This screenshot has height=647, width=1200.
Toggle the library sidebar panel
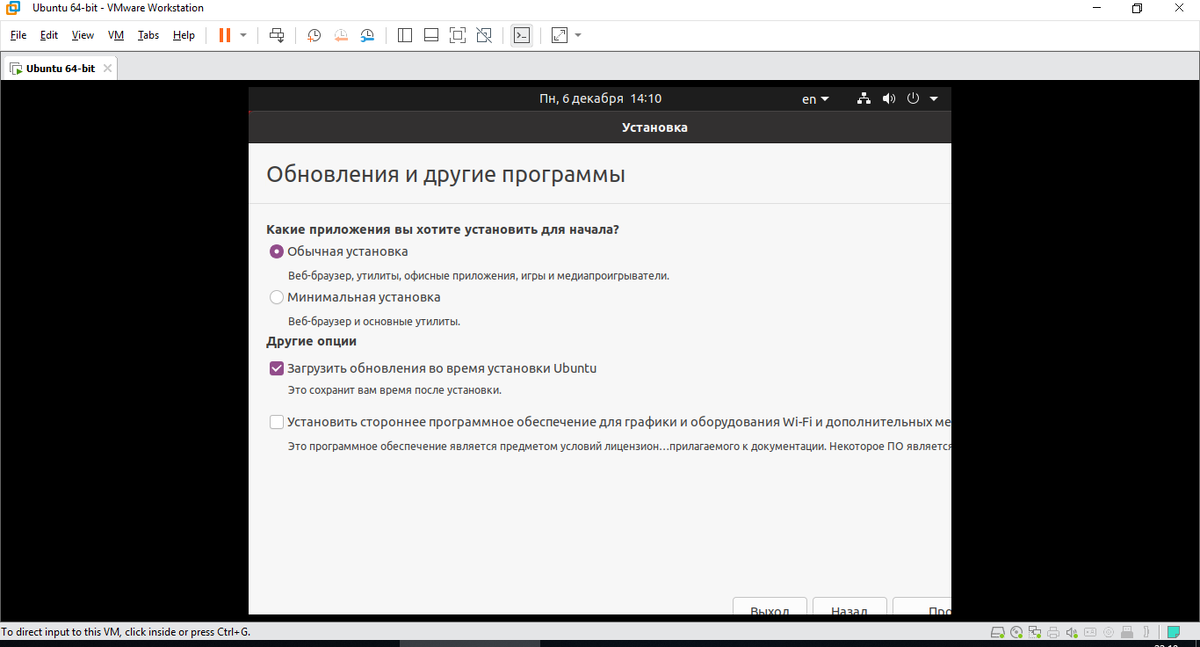click(405, 35)
